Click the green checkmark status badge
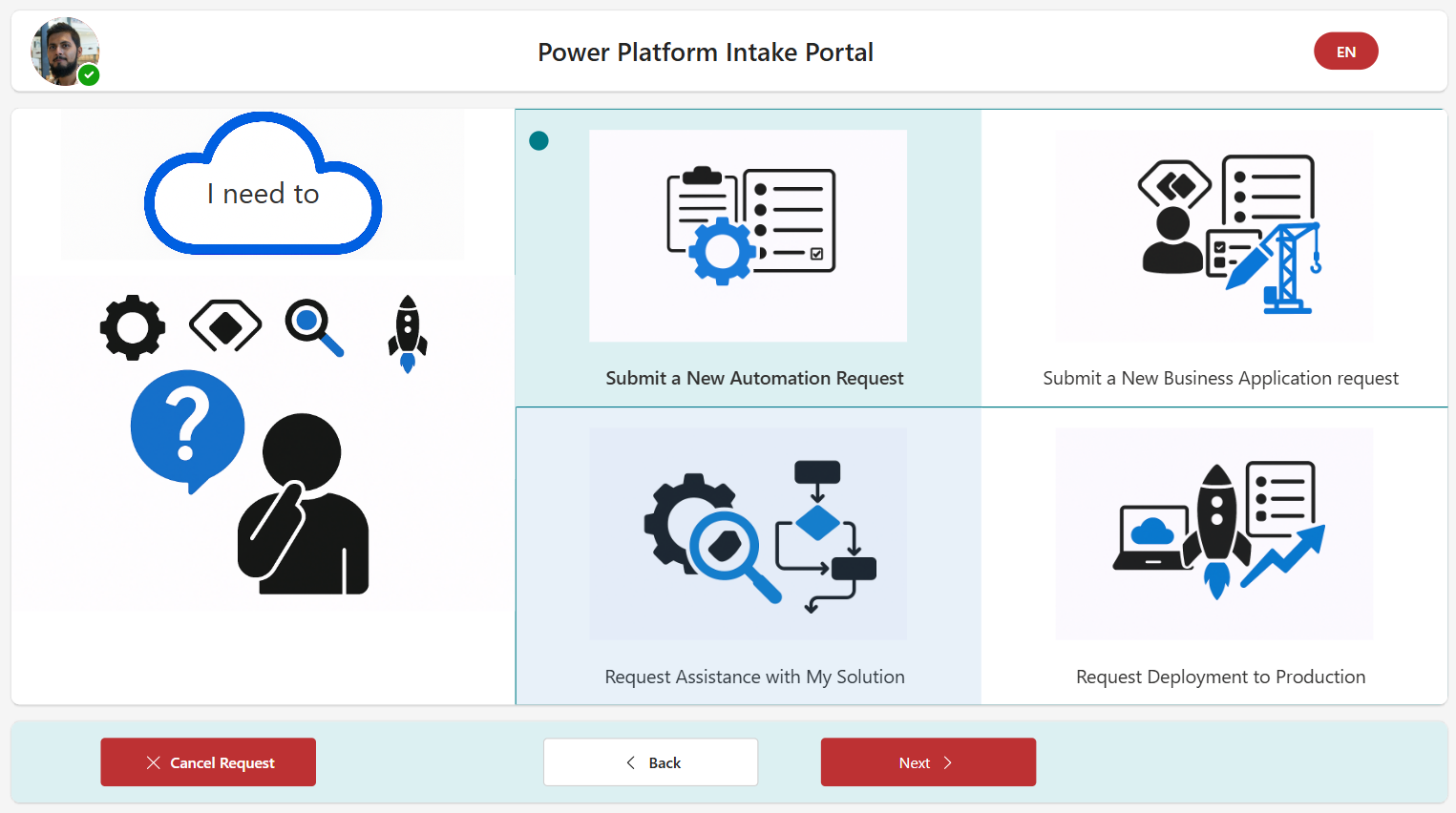The height and width of the screenshot is (813, 1456). click(89, 75)
